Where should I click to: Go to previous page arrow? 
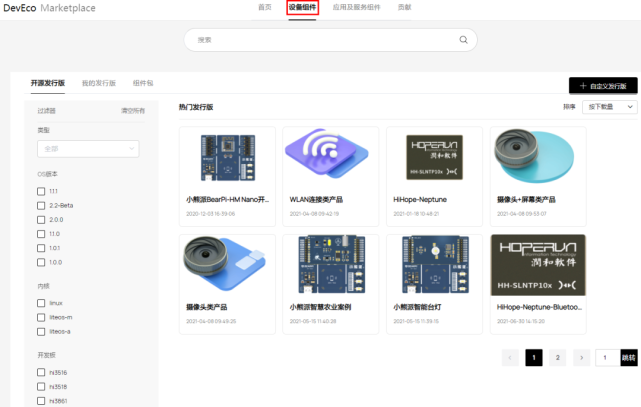(510, 358)
